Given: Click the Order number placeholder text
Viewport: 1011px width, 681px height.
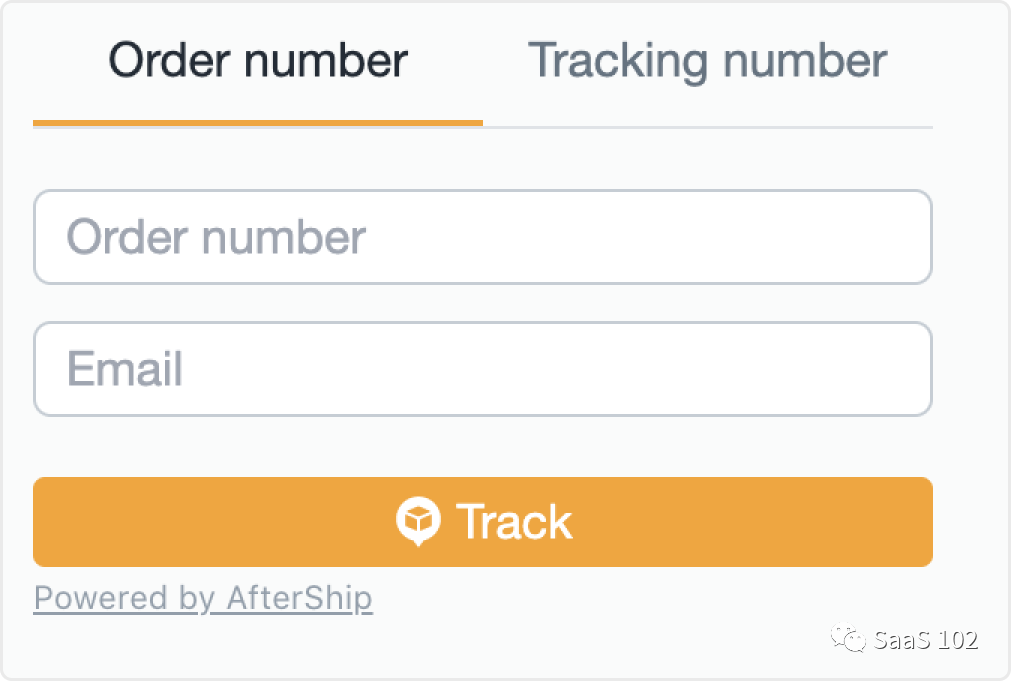Looking at the screenshot, I should pos(216,237).
